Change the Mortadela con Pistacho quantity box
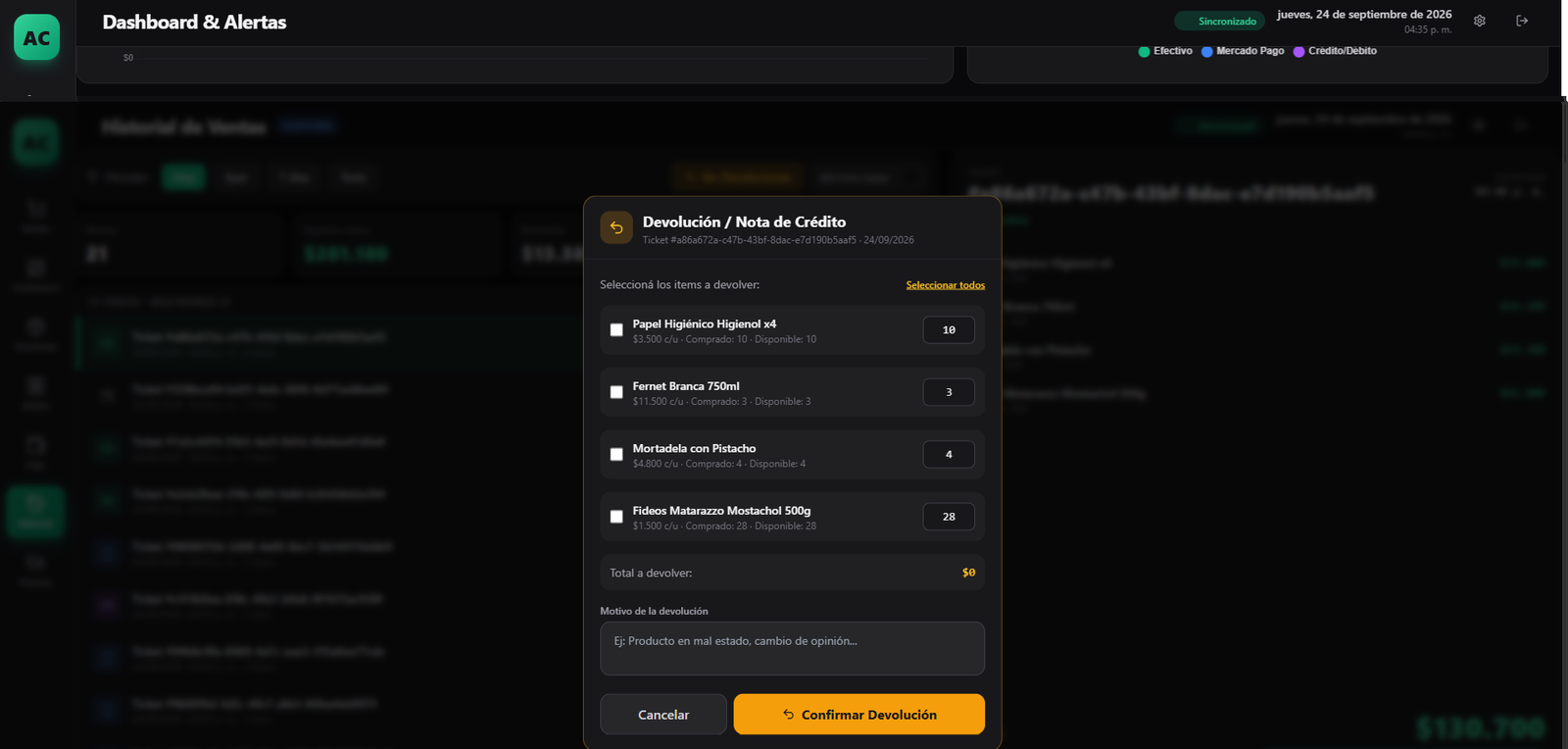The height and width of the screenshot is (749, 1568). [949, 454]
